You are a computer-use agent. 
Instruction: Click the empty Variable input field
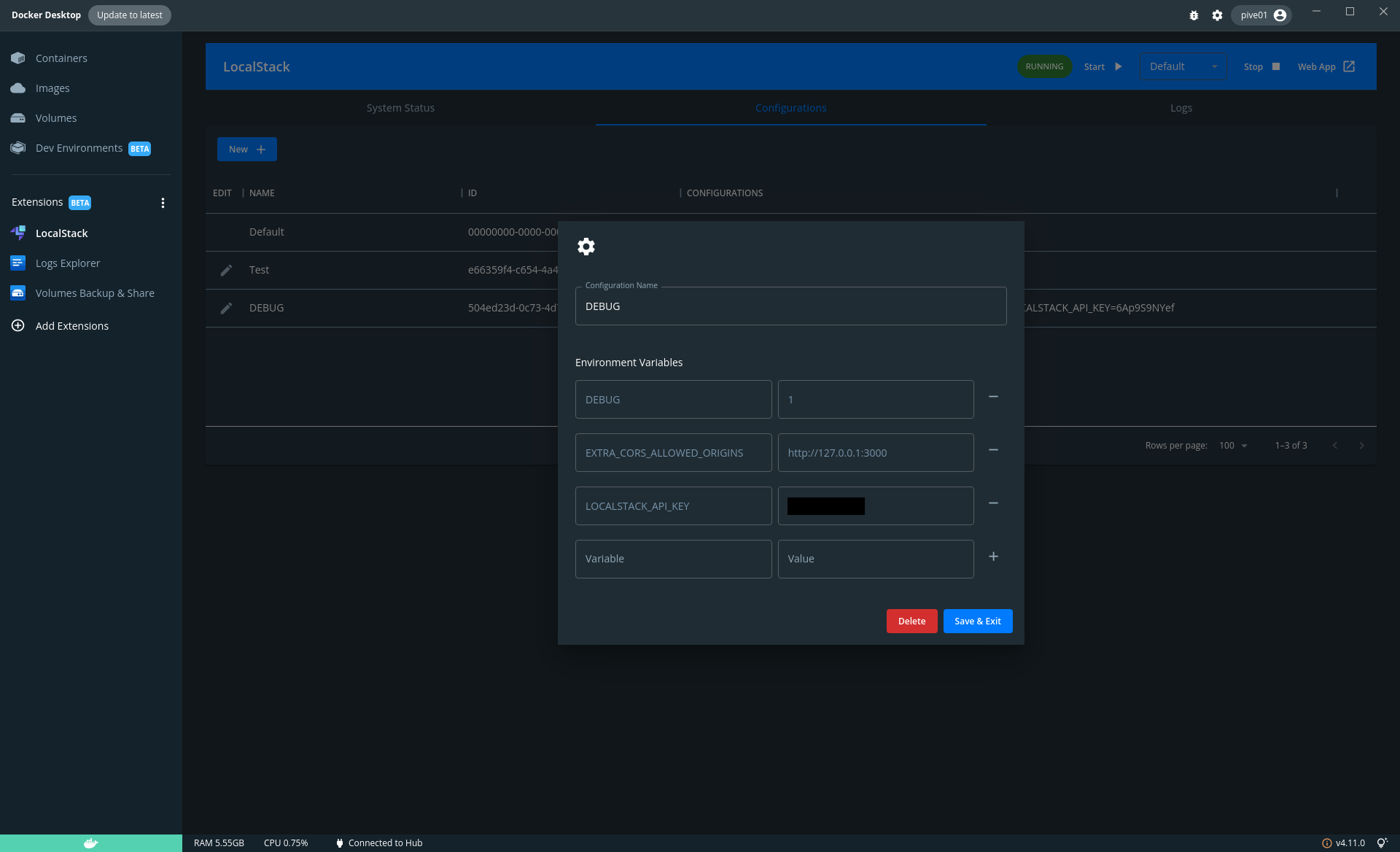click(673, 559)
